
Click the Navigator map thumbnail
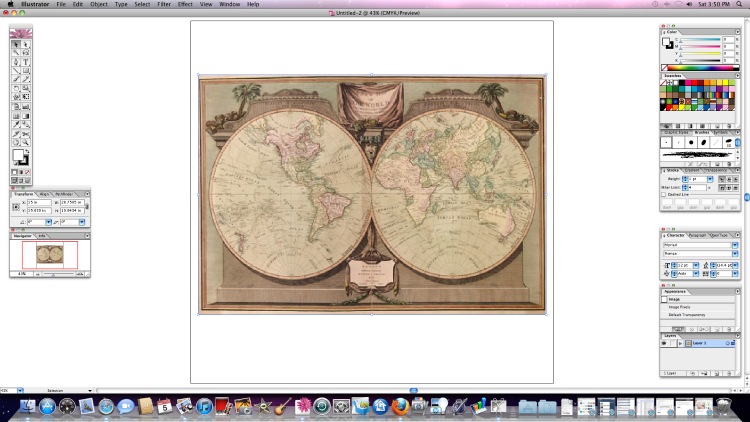[x=50, y=255]
